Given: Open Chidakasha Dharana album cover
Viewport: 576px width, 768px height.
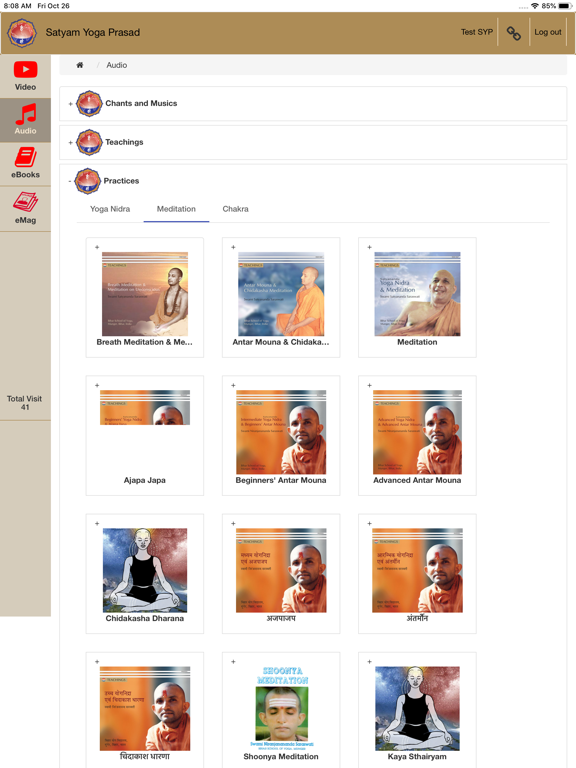Looking at the screenshot, I should (x=145, y=570).
